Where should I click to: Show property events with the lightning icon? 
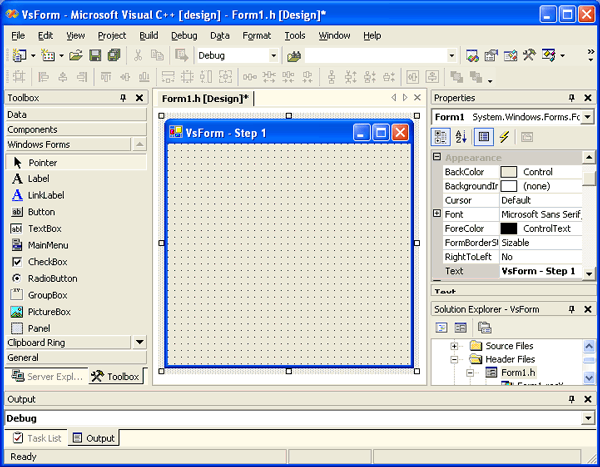[504, 137]
